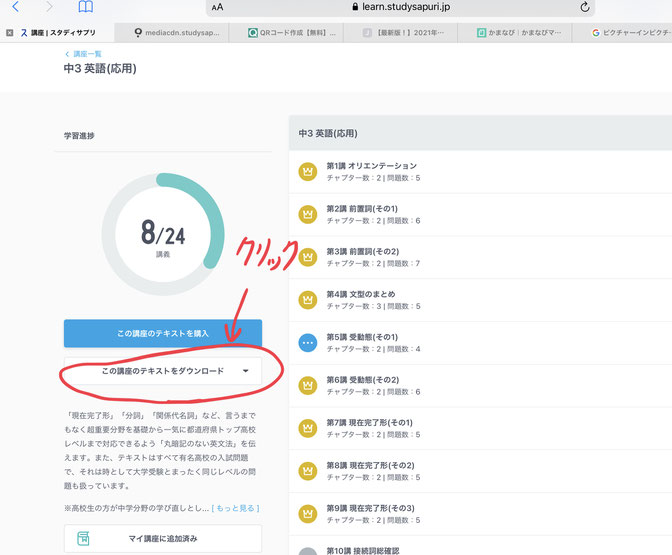Click the learn.studysapuri.jp address bar
The width and height of the screenshot is (672, 555).
click(x=400, y=7)
